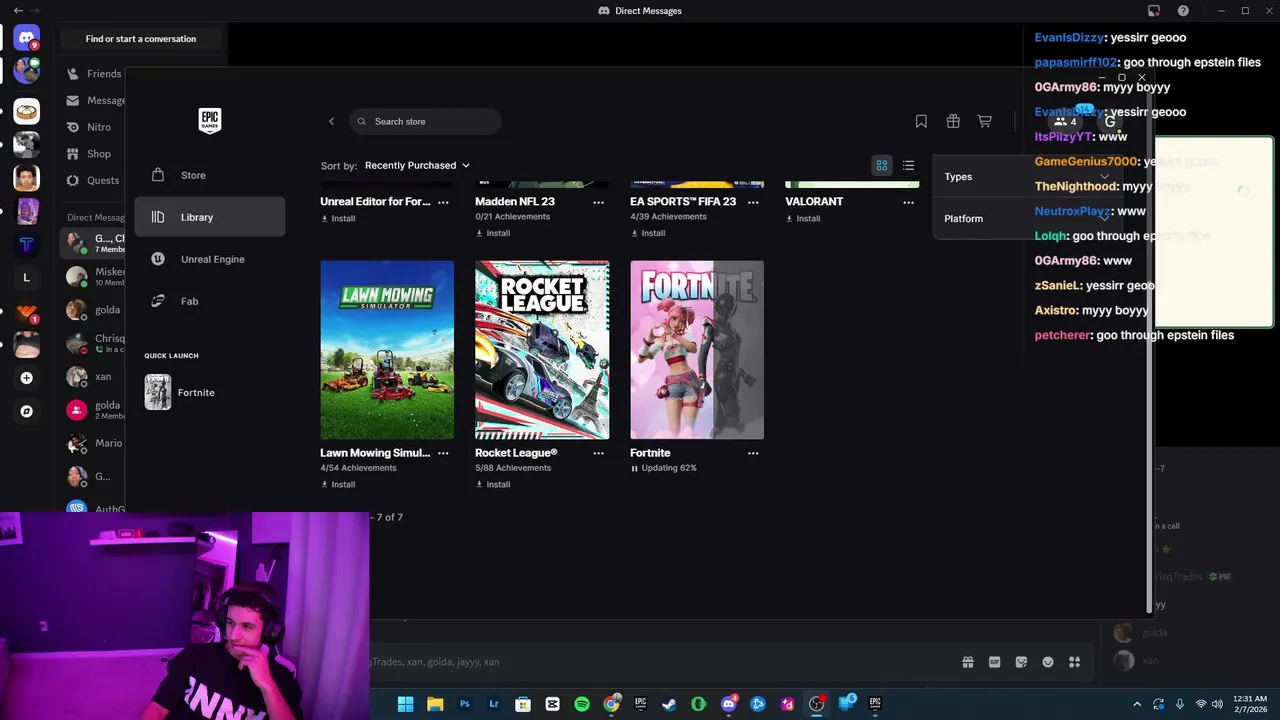Open options menu for Rocket League
The image size is (1280, 720).
(598, 453)
